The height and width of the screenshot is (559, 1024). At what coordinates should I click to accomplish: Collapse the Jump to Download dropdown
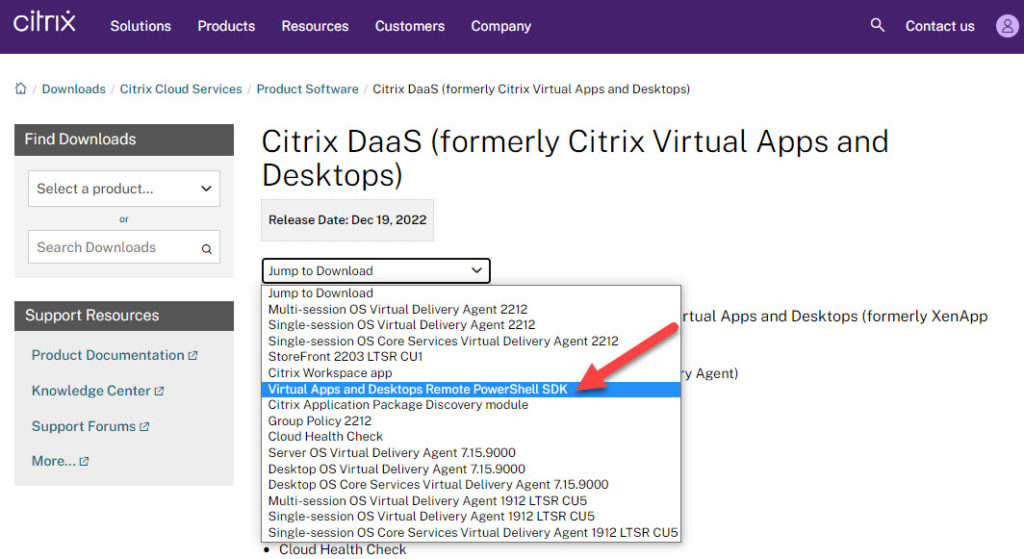[x=376, y=271]
